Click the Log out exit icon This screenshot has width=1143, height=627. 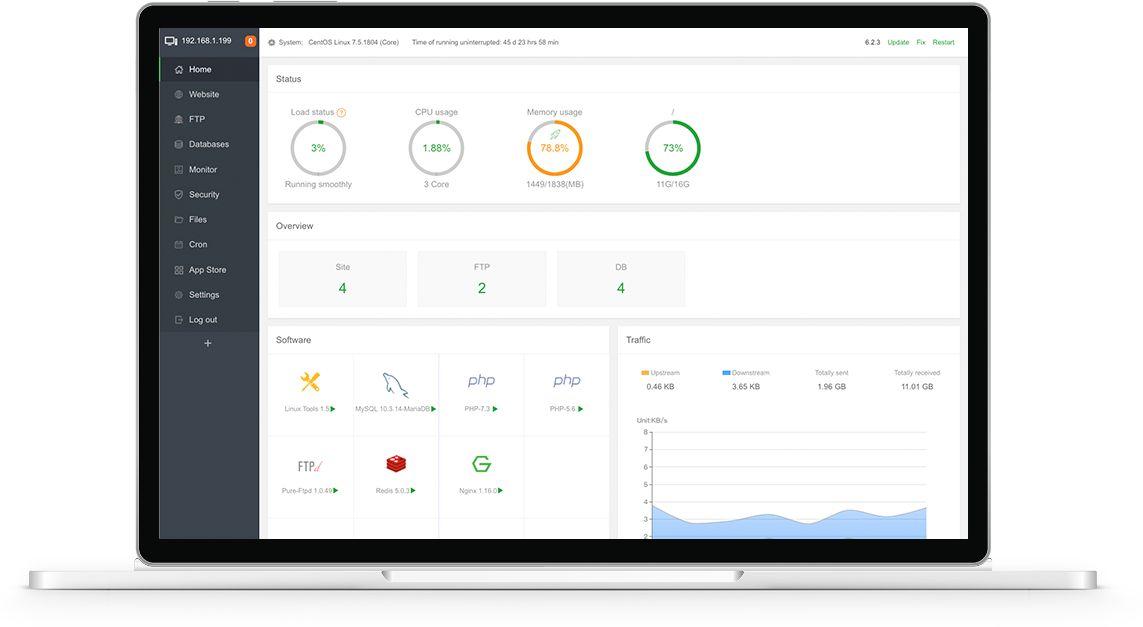(x=179, y=319)
